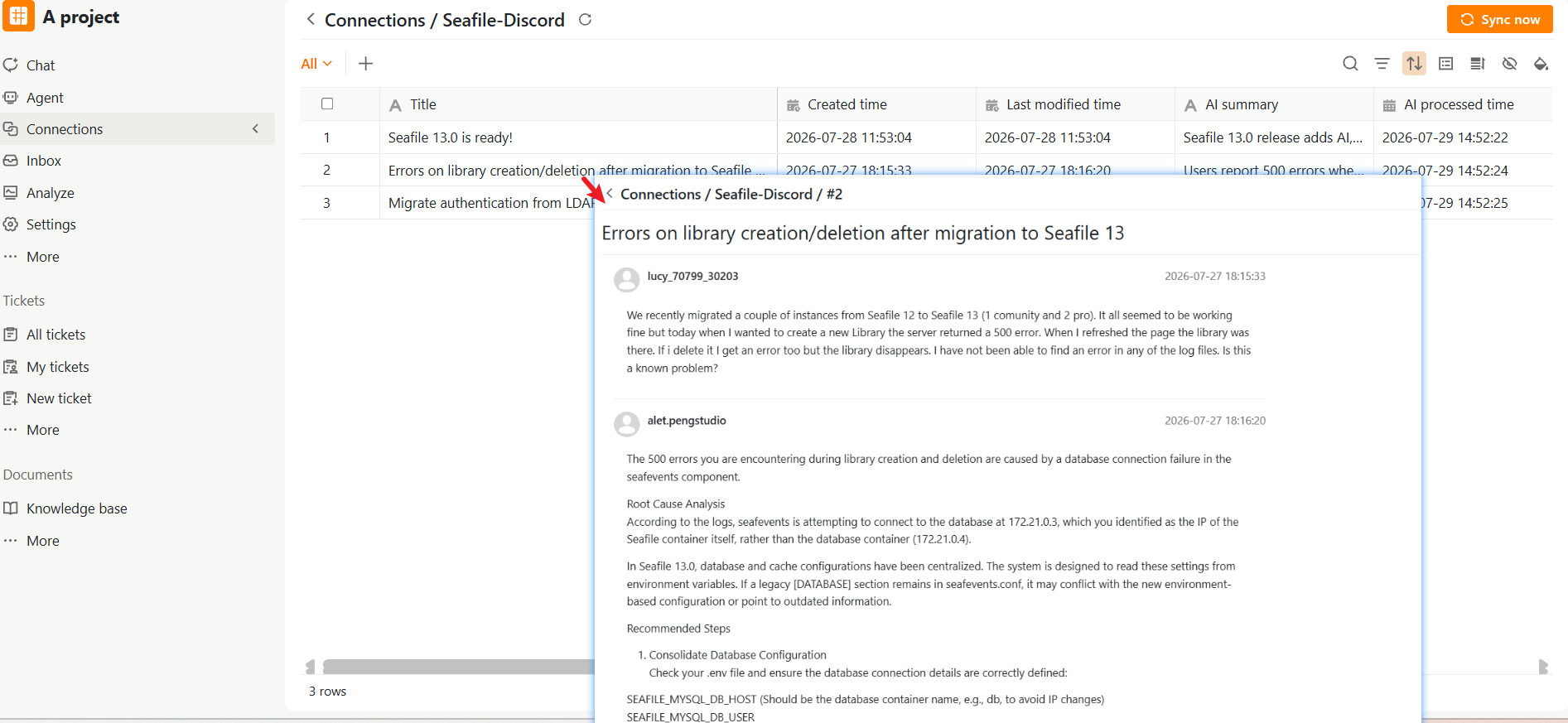Screen dimensions: 1568x723
Task: Click the 'A project' title
Action: [81, 17]
